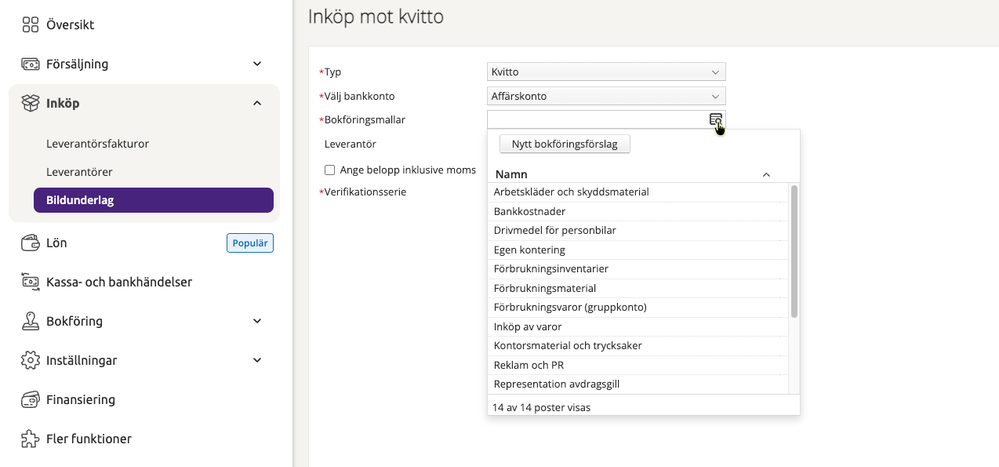Select Reklam och PR template
999x467 pixels.
638,365
